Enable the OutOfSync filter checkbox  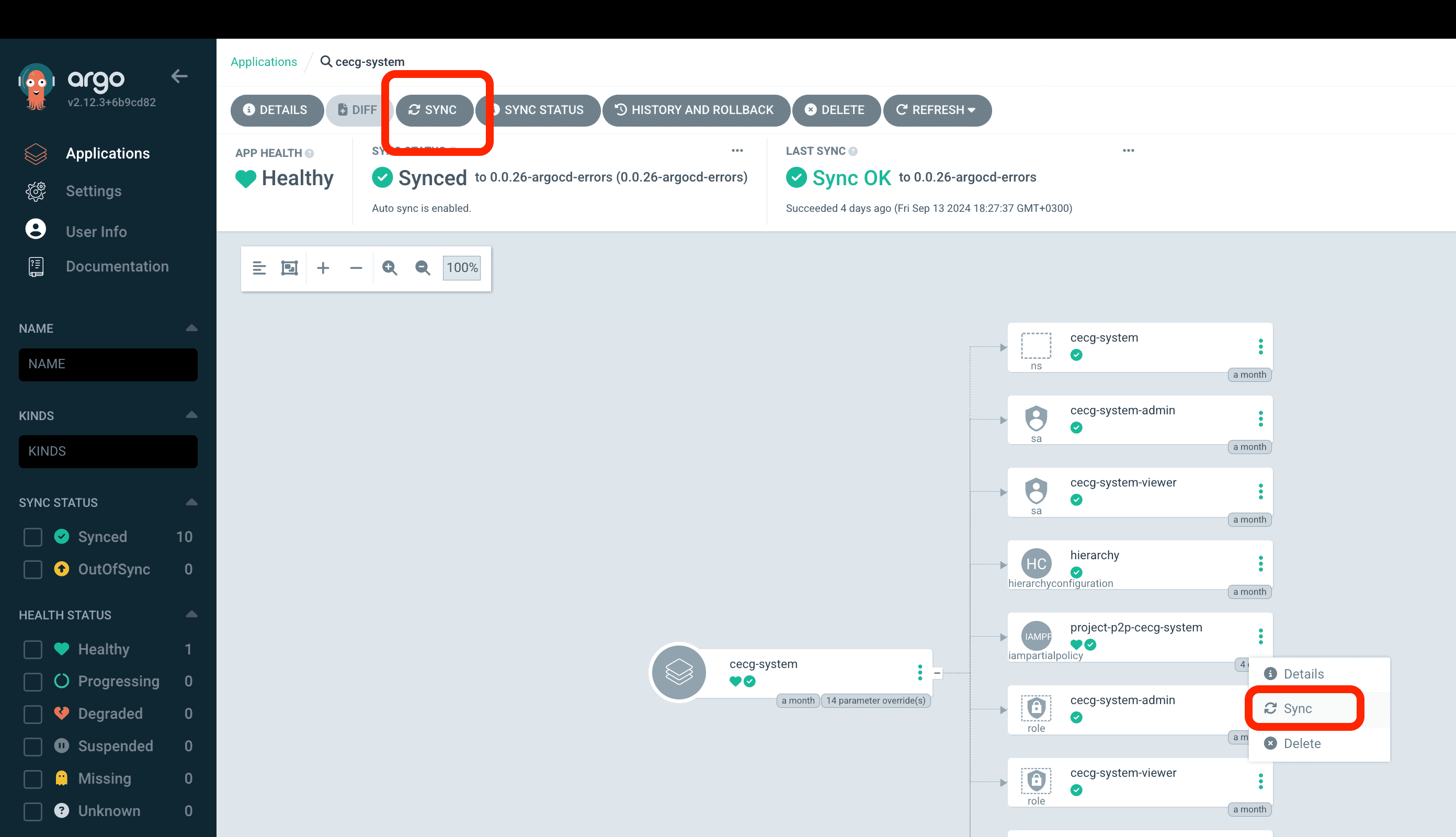point(33,570)
